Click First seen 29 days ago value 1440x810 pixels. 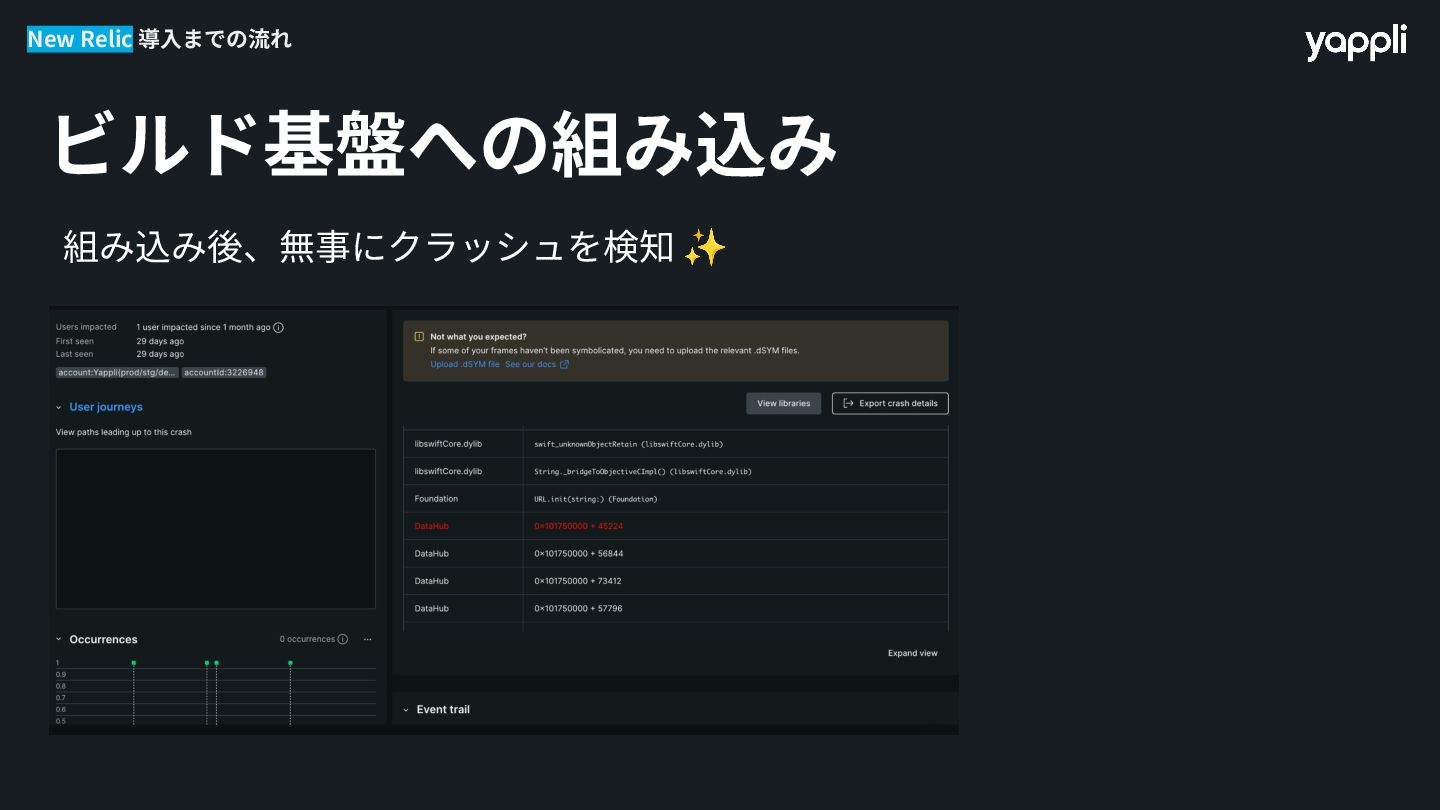[x=160, y=341]
